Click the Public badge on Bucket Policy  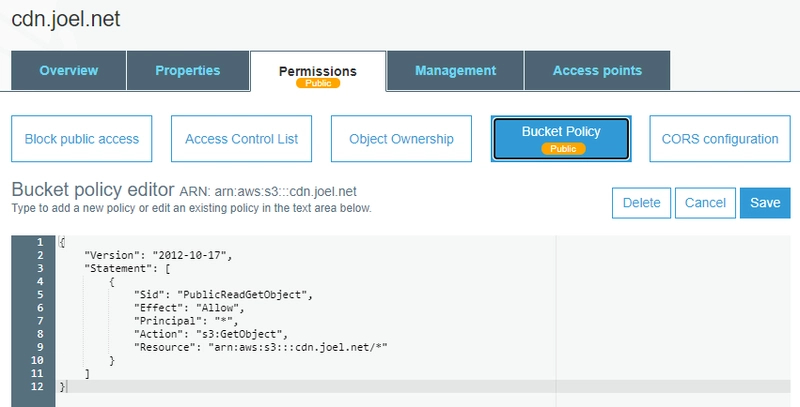(x=561, y=148)
